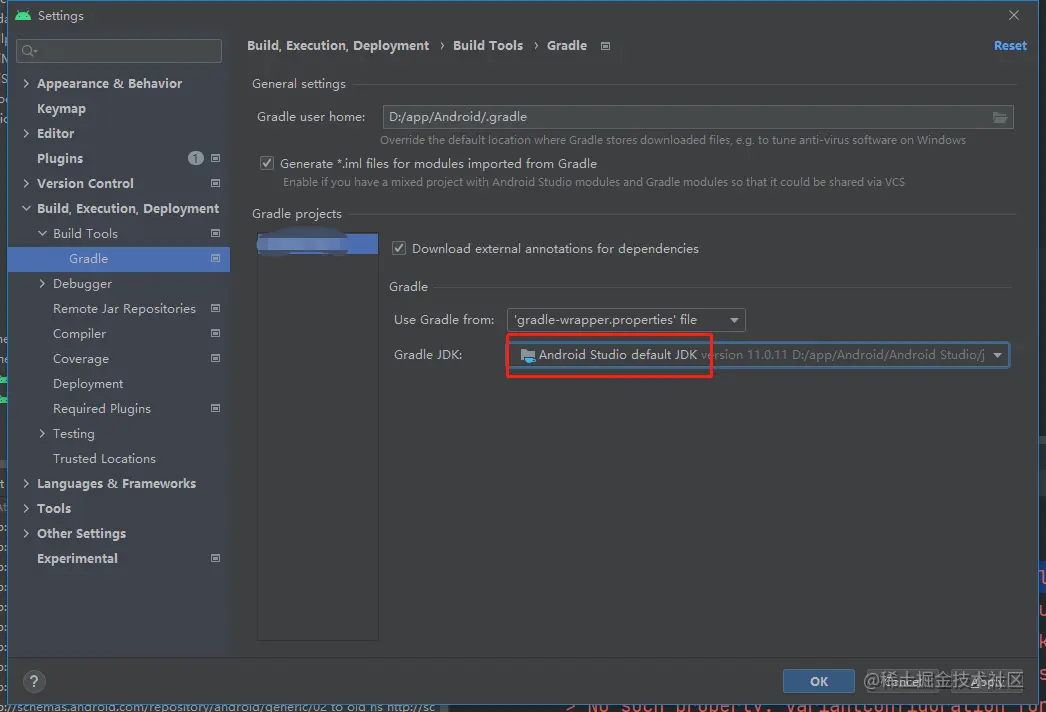Open the Use Gradle from dropdown
This screenshot has height=712, width=1046.
coord(626,320)
